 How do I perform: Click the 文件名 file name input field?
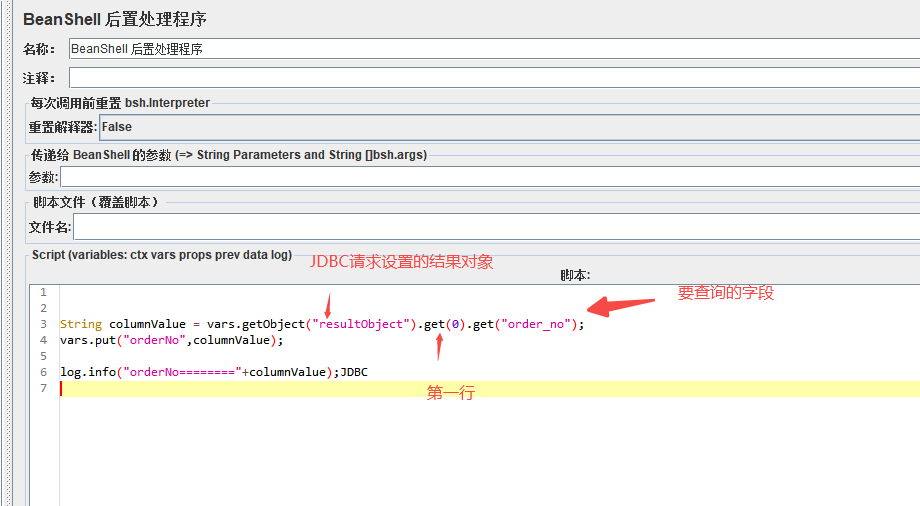pos(496,227)
